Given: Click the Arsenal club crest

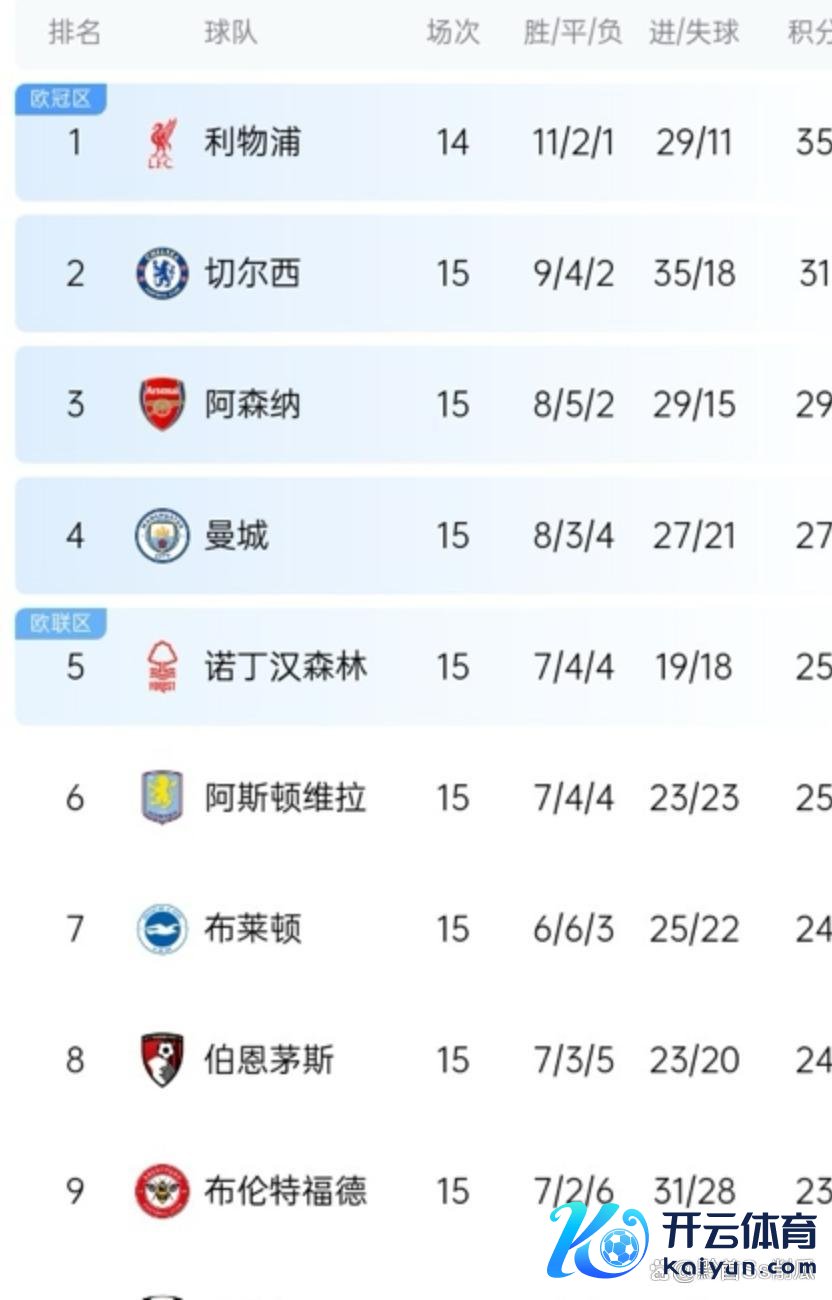Looking at the screenshot, I should pyautogui.click(x=162, y=404).
